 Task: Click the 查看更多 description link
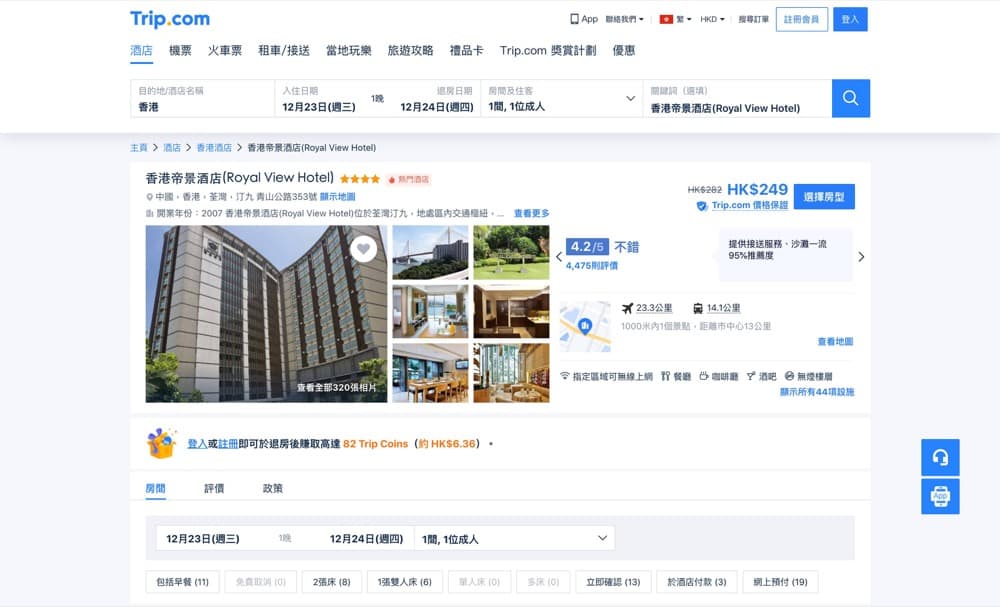pyautogui.click(x=531, y=214)
